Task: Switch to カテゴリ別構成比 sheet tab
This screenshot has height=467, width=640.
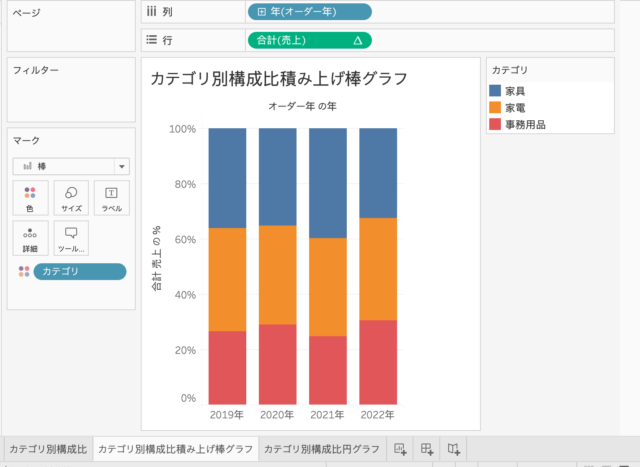Action: point(48,449)
